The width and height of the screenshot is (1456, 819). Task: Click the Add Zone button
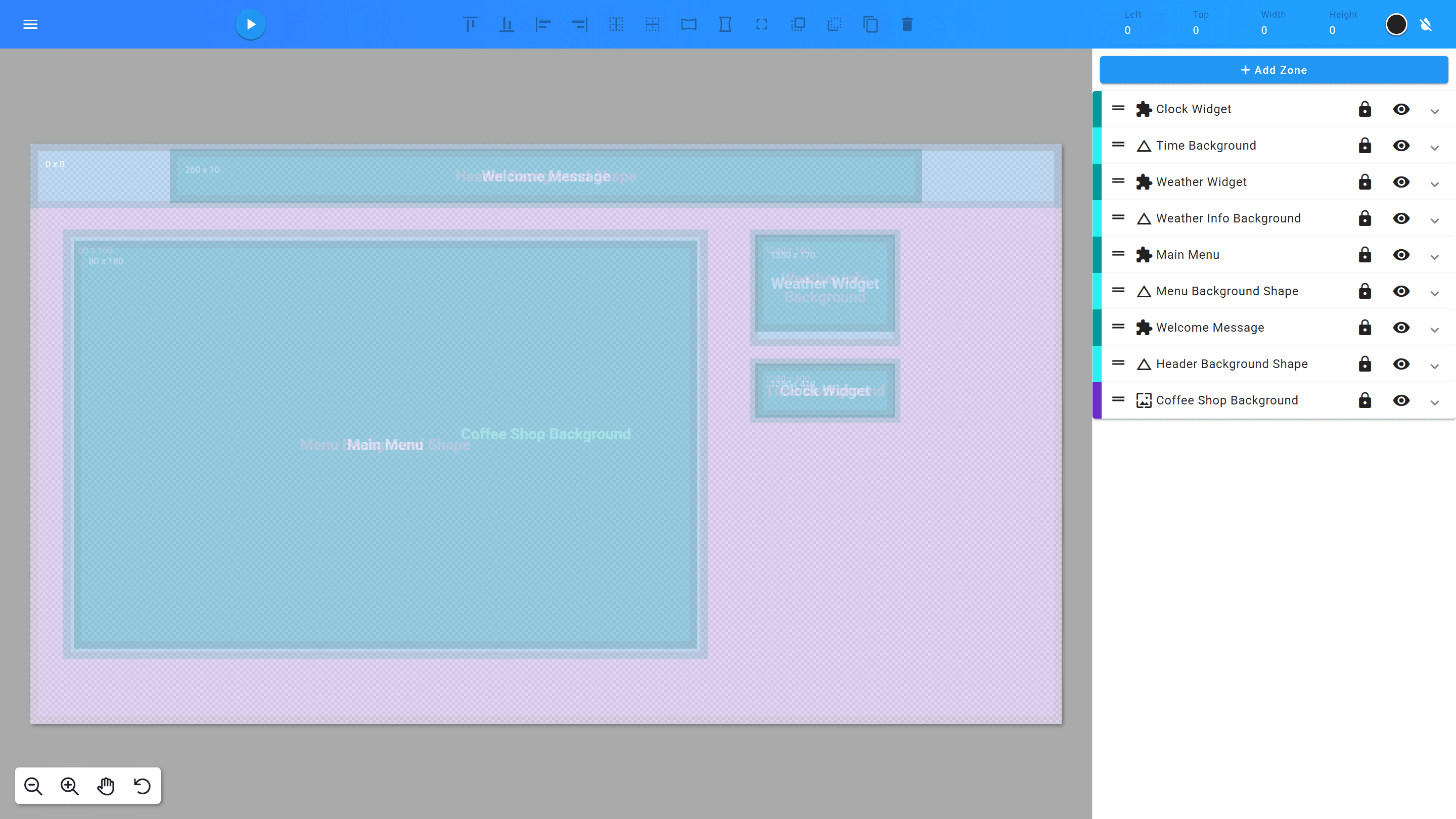(x=1273, y=70)
